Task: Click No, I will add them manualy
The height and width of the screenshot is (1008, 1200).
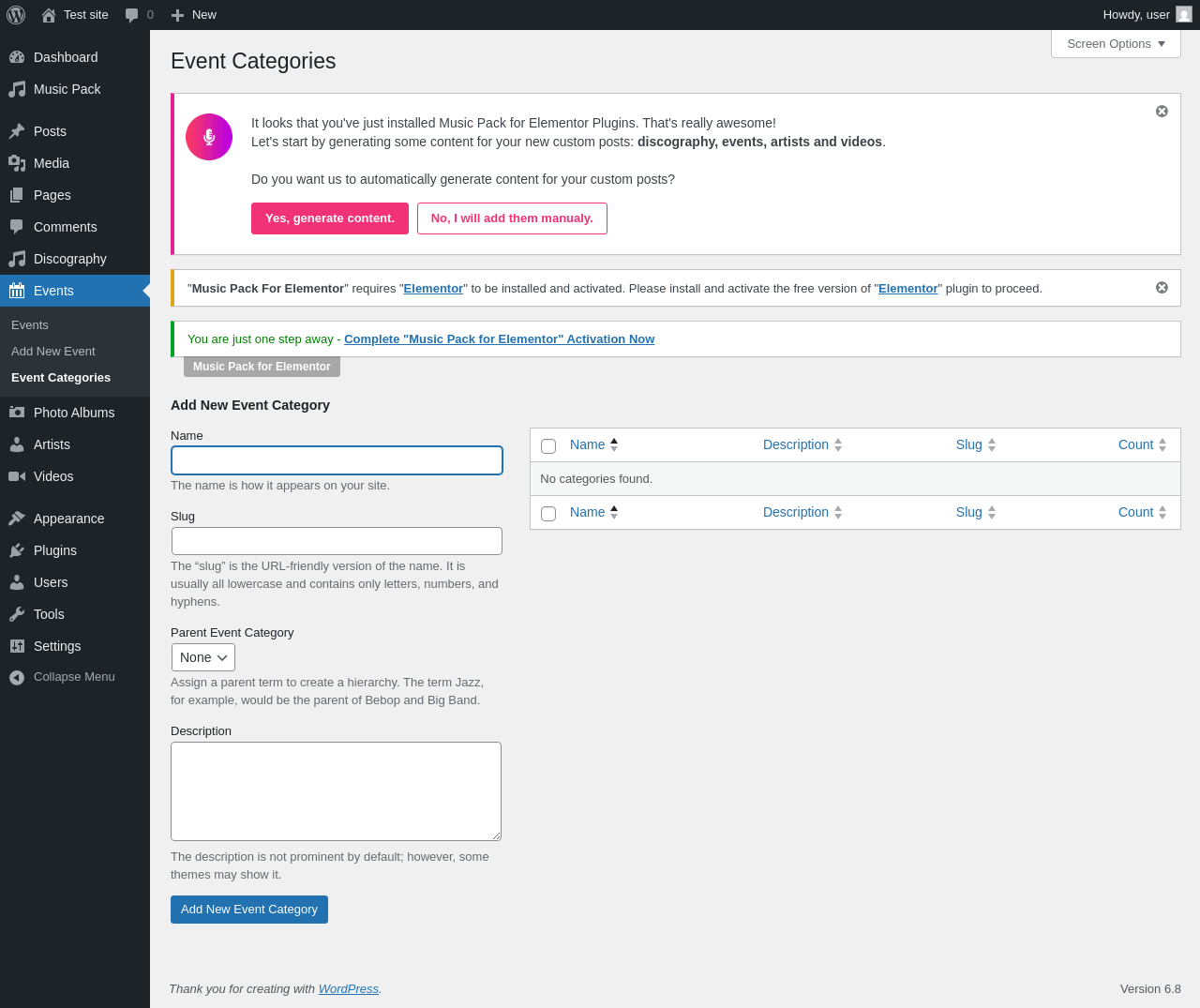Action: (x=512, y=218)
